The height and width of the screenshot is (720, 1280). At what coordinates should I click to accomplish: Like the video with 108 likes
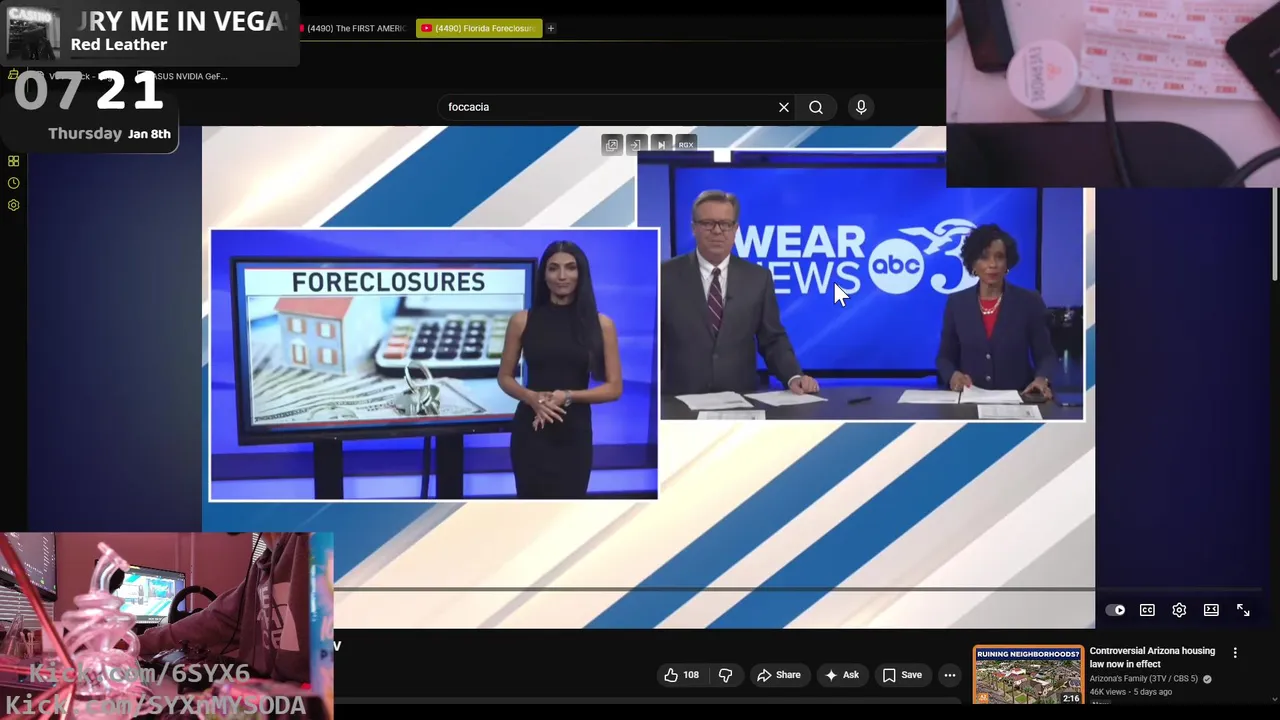click(682, 675)
